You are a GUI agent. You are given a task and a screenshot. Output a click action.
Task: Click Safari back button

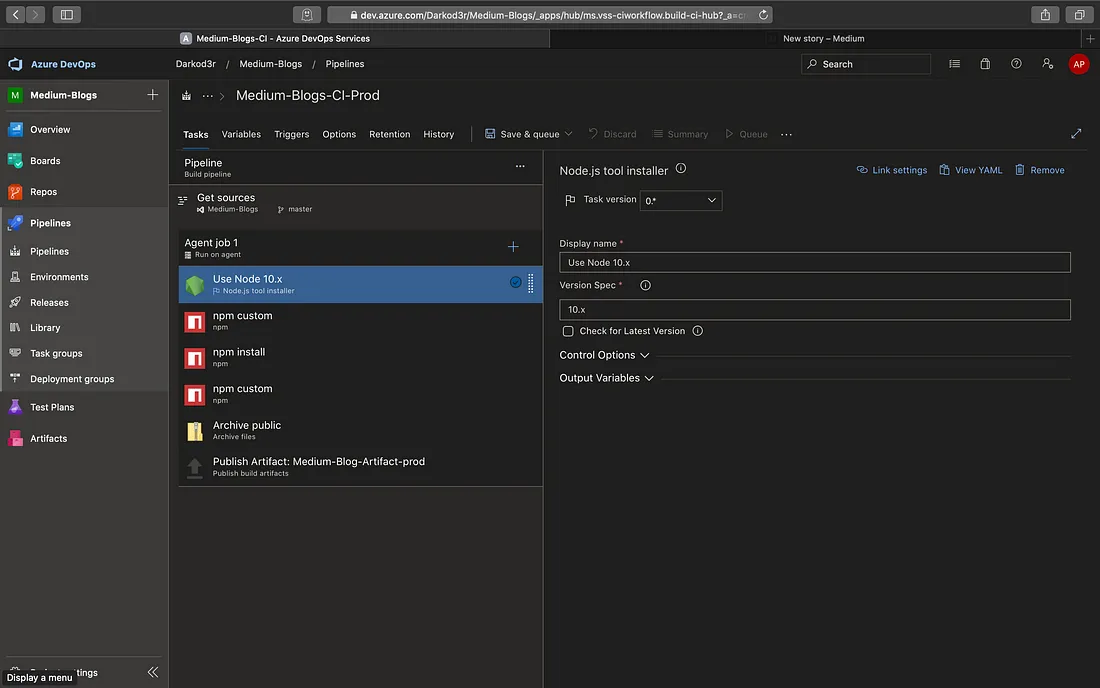(x=15, y=15)
